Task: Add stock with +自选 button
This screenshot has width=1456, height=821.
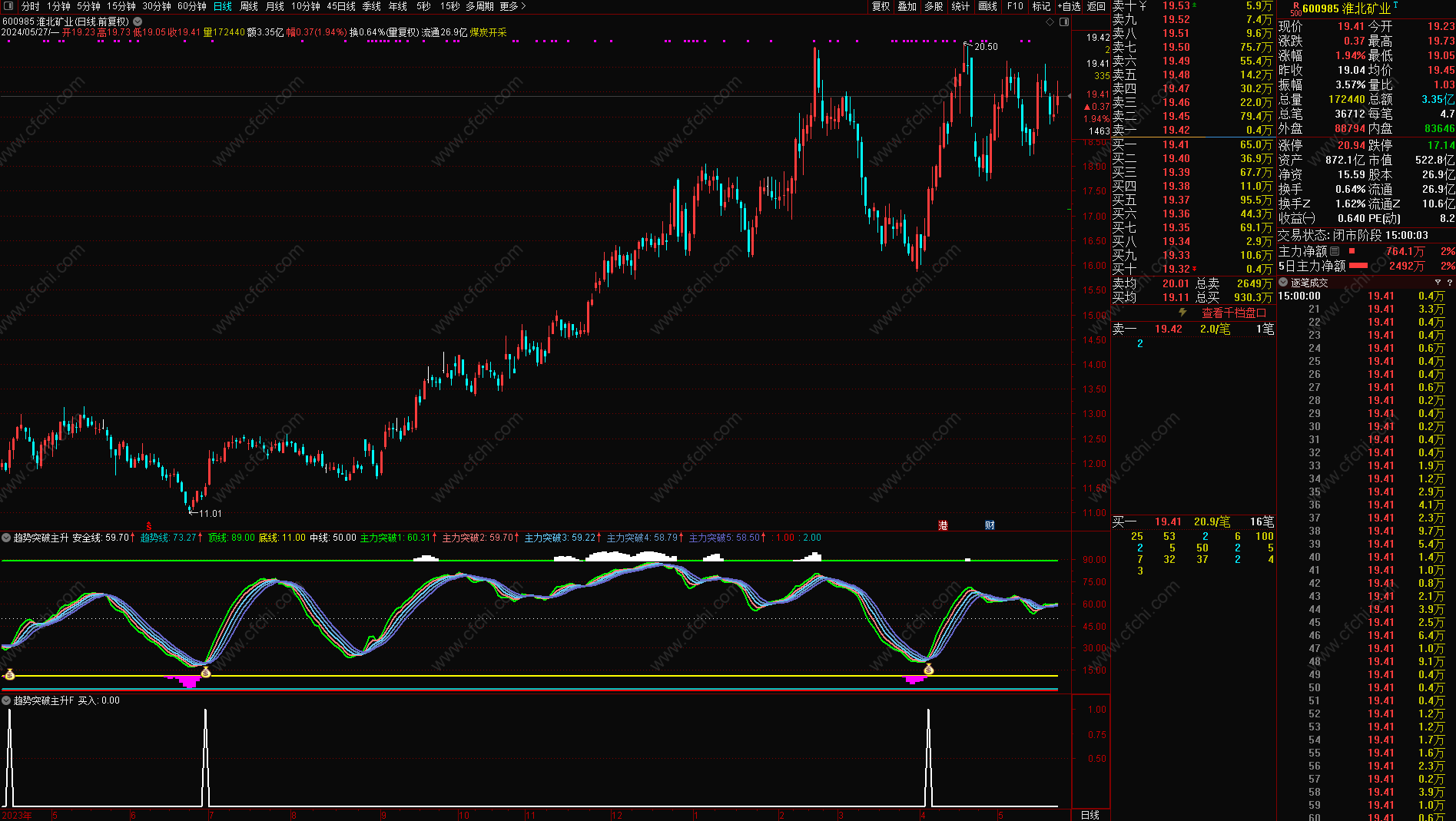Action: [x=1069, y=6]
